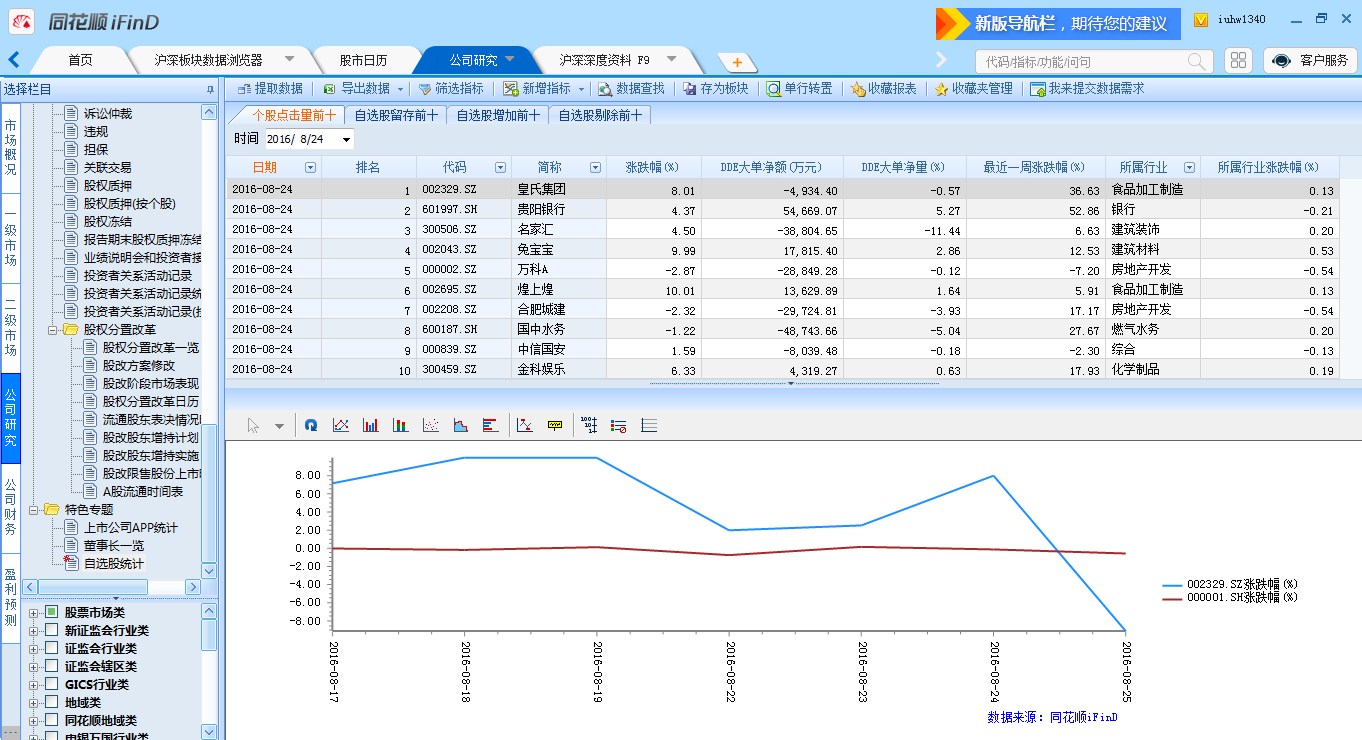The height and width of the screenshot is (740, 1362).
Task: Collapse the 股权分置改革 tree folder
Action: click(x=52, y=329)
